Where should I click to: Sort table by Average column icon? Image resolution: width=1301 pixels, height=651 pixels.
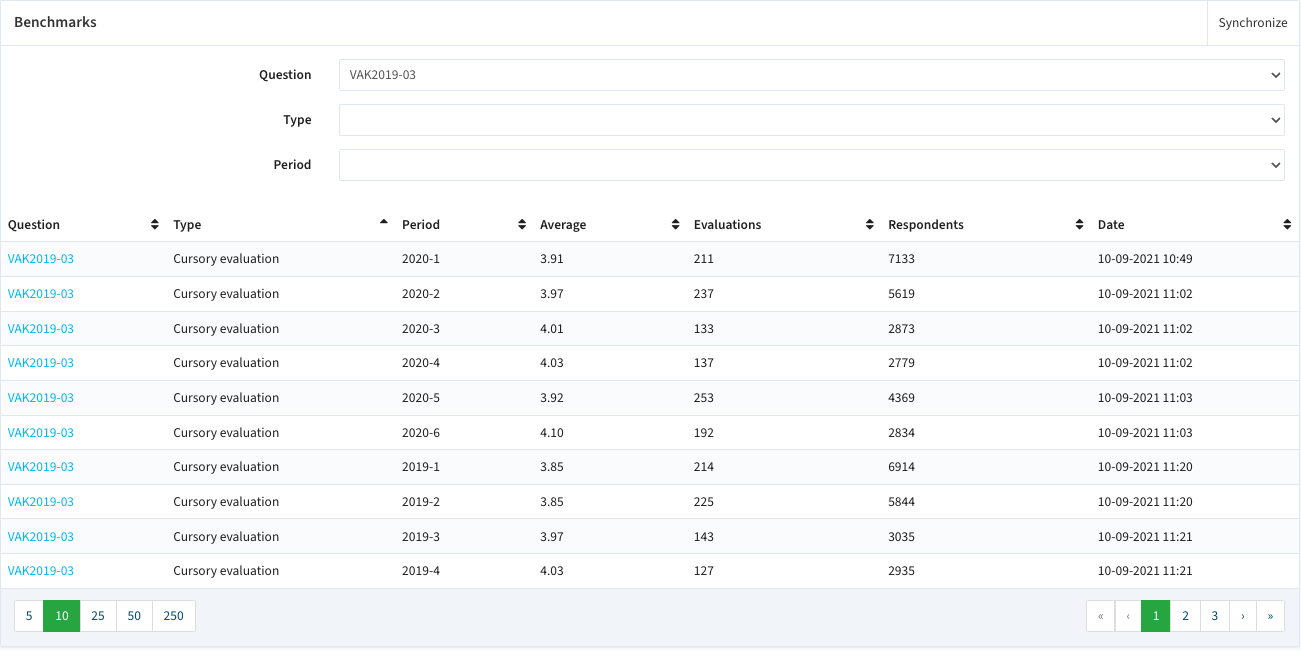click(676, 225)
